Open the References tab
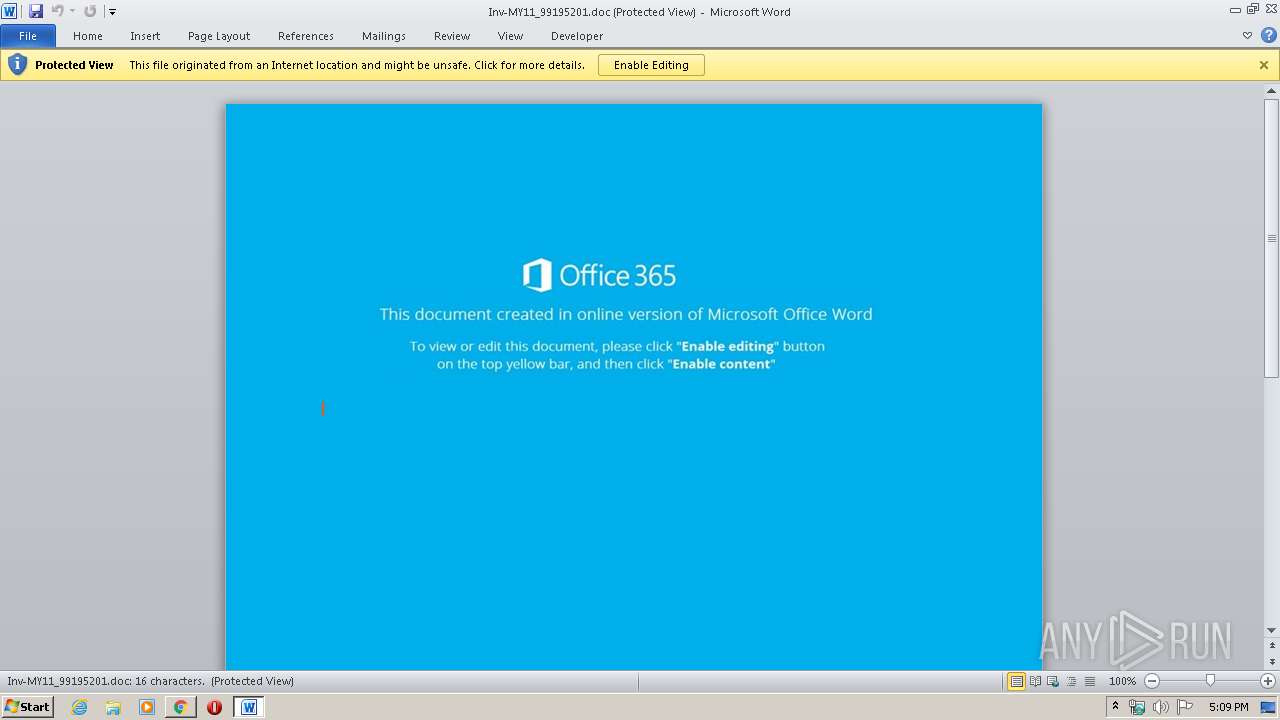The width and height of the screenshot is (1280, 720). 306,36
